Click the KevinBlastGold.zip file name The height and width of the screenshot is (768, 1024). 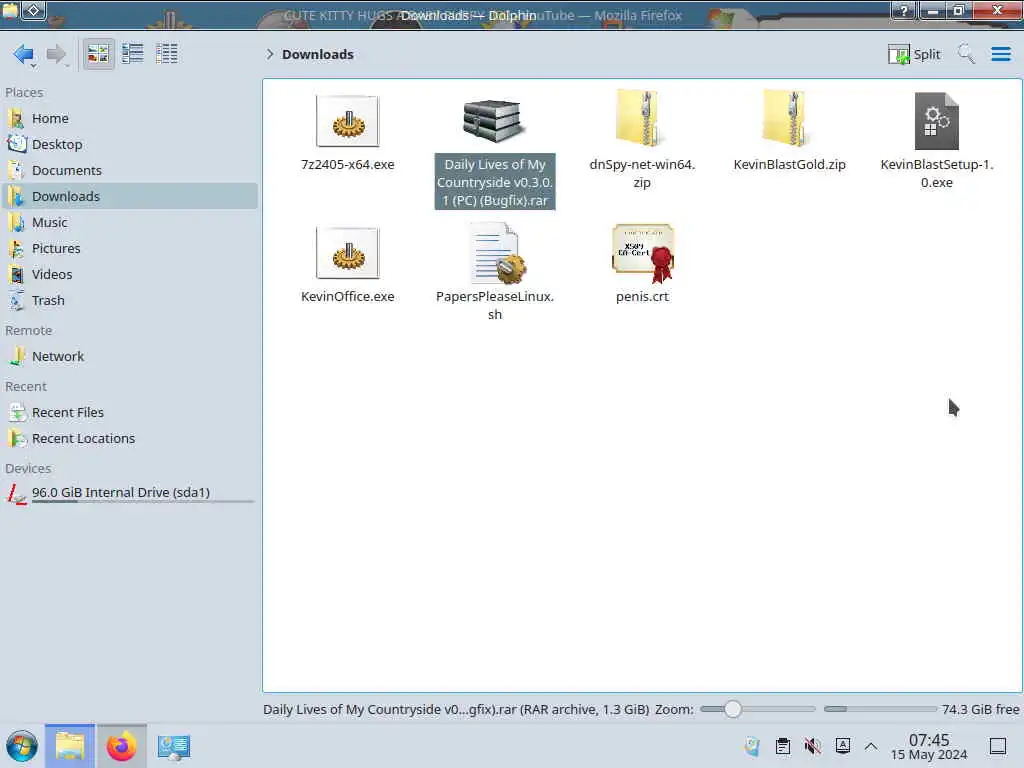(790, 165)
